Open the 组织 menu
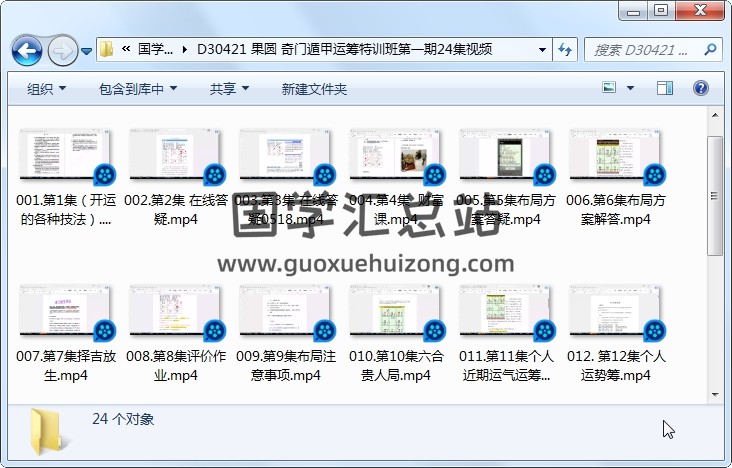732x468 pixels. click(46, 89)
